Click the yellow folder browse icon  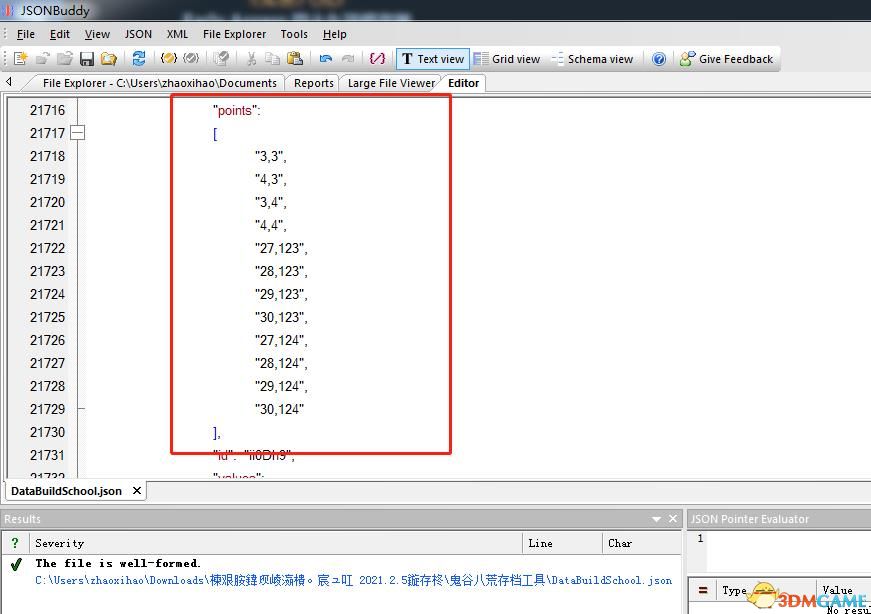[x=109, y=58]
